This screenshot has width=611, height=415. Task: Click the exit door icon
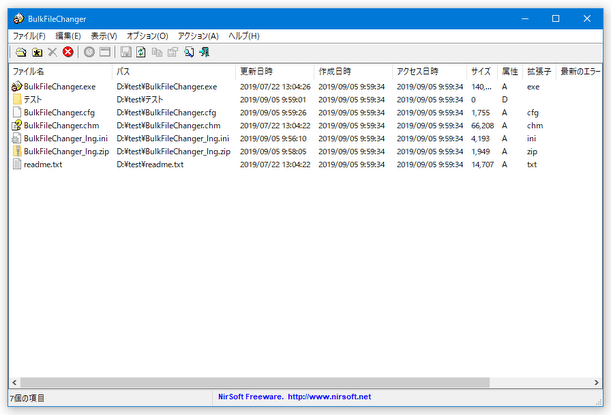click(204, 52)
